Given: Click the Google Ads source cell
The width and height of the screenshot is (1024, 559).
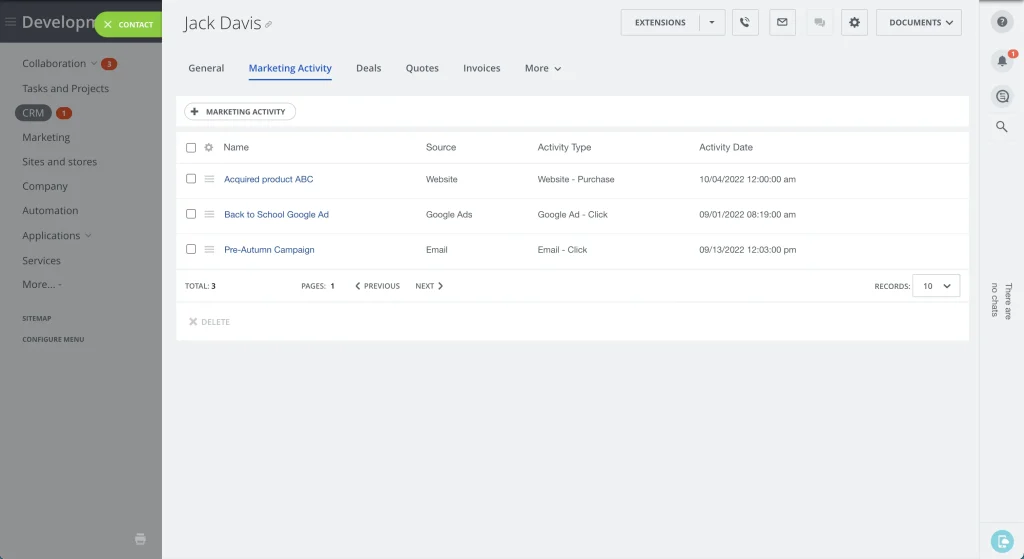Looking at the screenshot, I should click(449, 214).
